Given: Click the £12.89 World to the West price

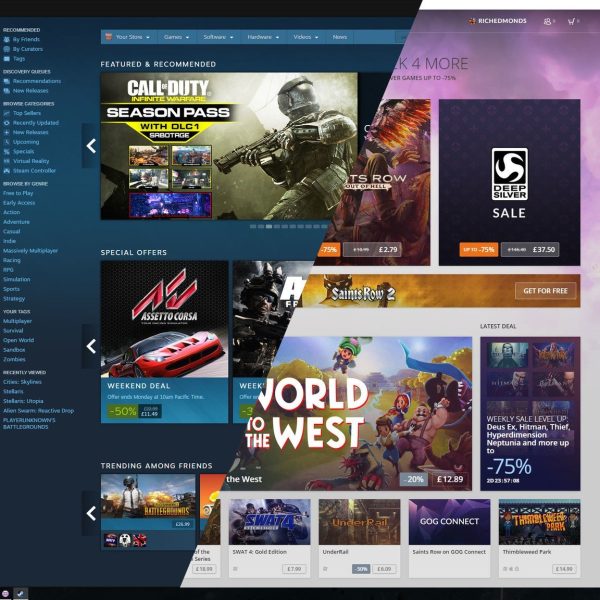Looking at the screenshot, I should 450,479.
